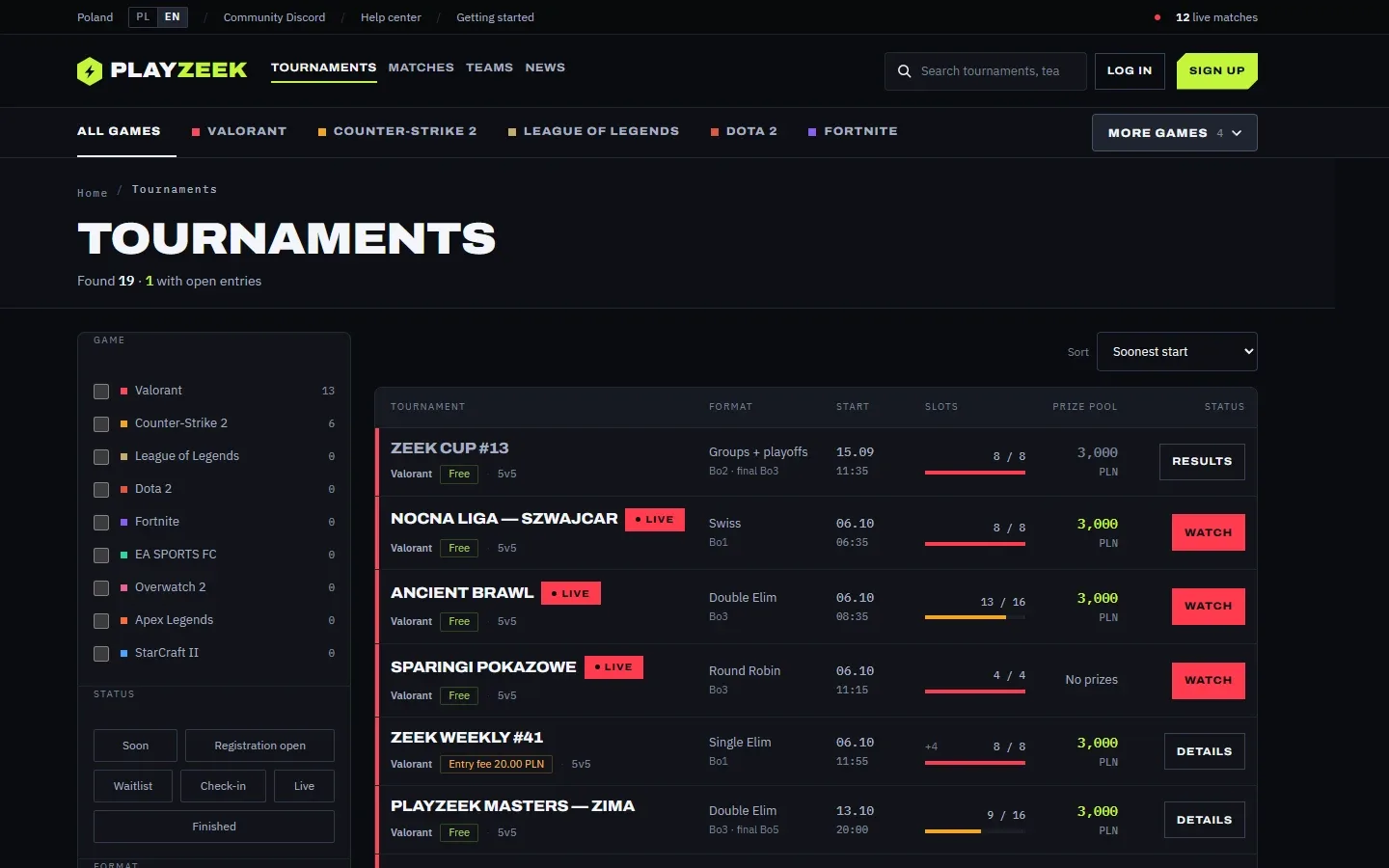Switch to the Counter-Strike 2 game tab
The height and width of the screenshot is (868, 1389).
click(x=397, y=132)
